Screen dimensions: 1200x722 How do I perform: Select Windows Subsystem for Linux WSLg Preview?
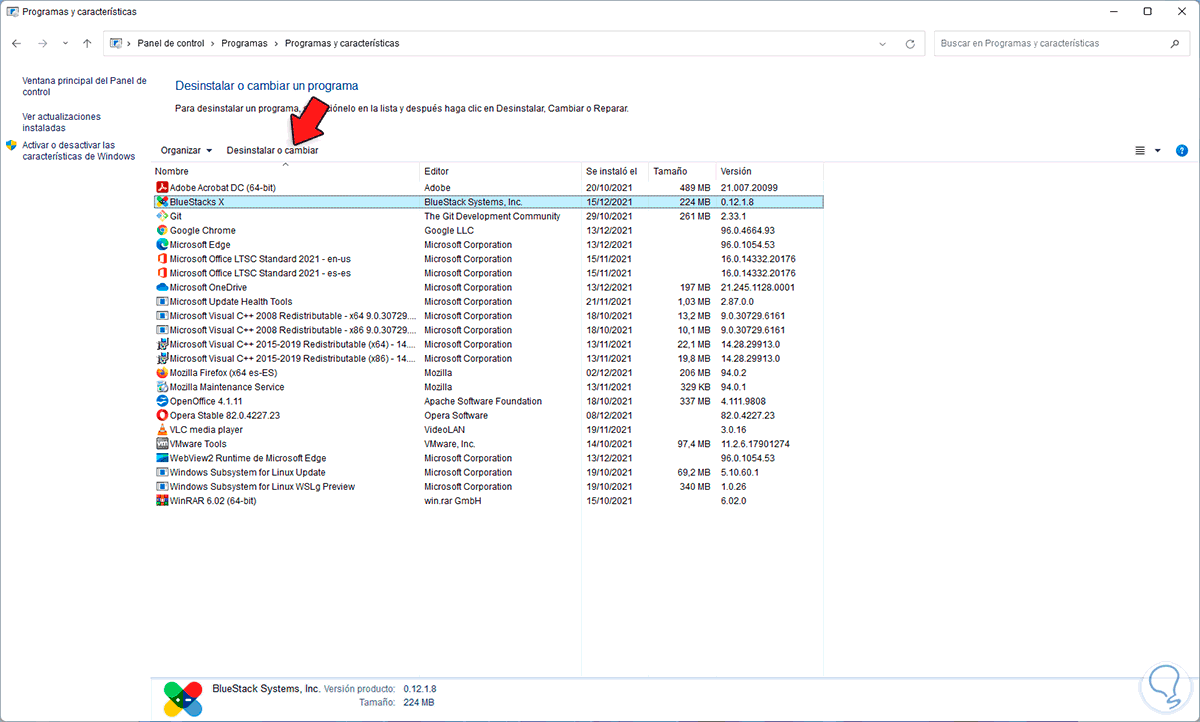[489, 487]
